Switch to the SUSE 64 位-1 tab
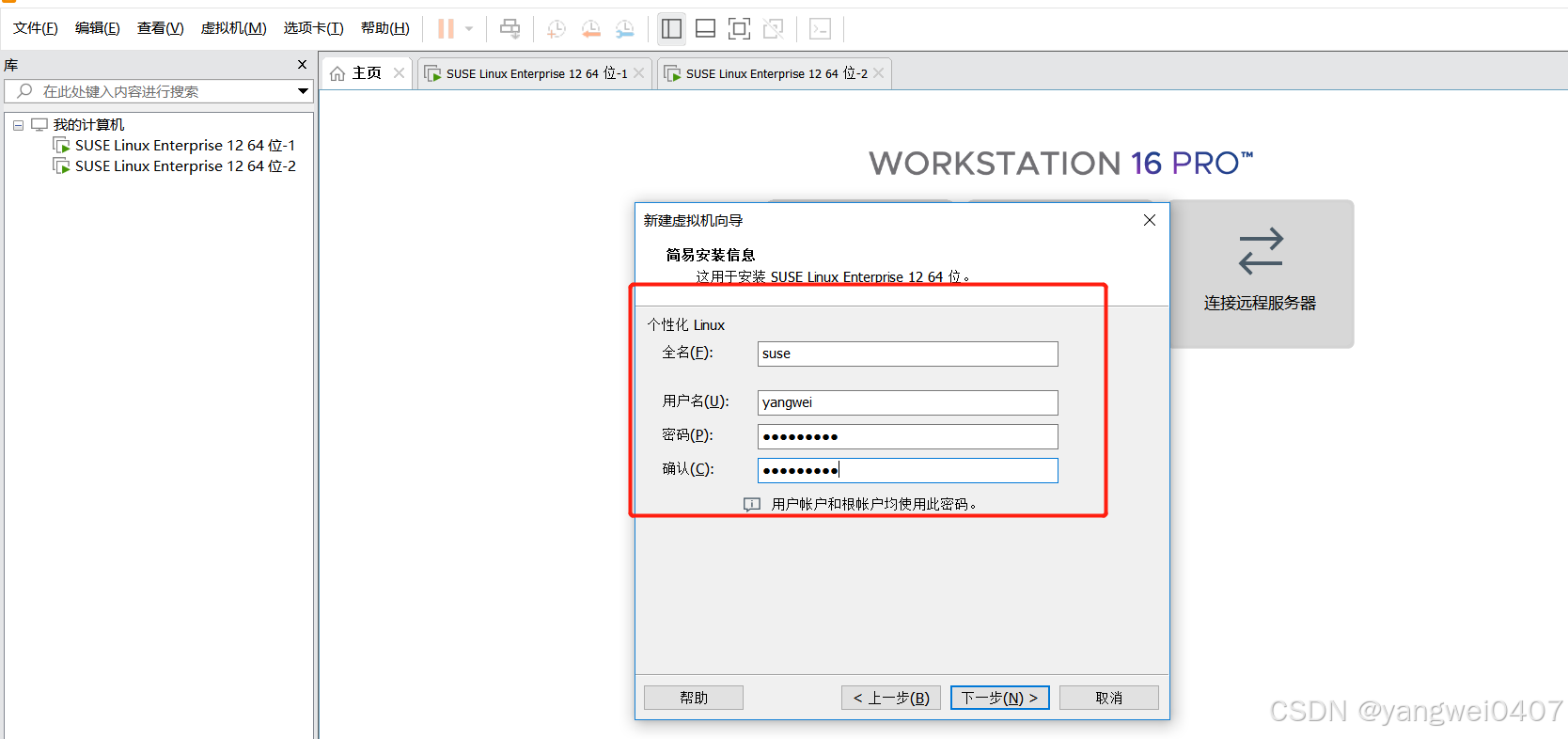The height and width of the screenshot is (739, 1568). (x=537, y=73)
